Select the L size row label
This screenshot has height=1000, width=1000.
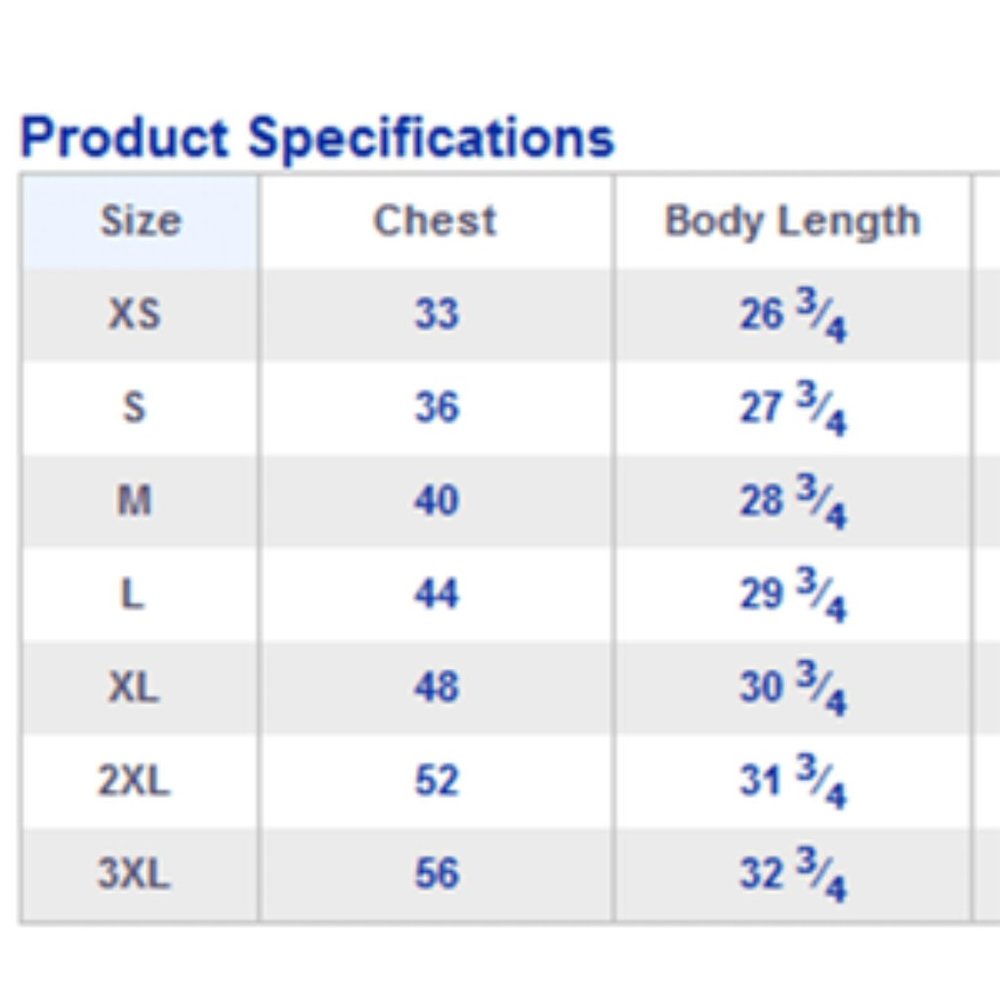pyautogui.click(x=134, y=594)
